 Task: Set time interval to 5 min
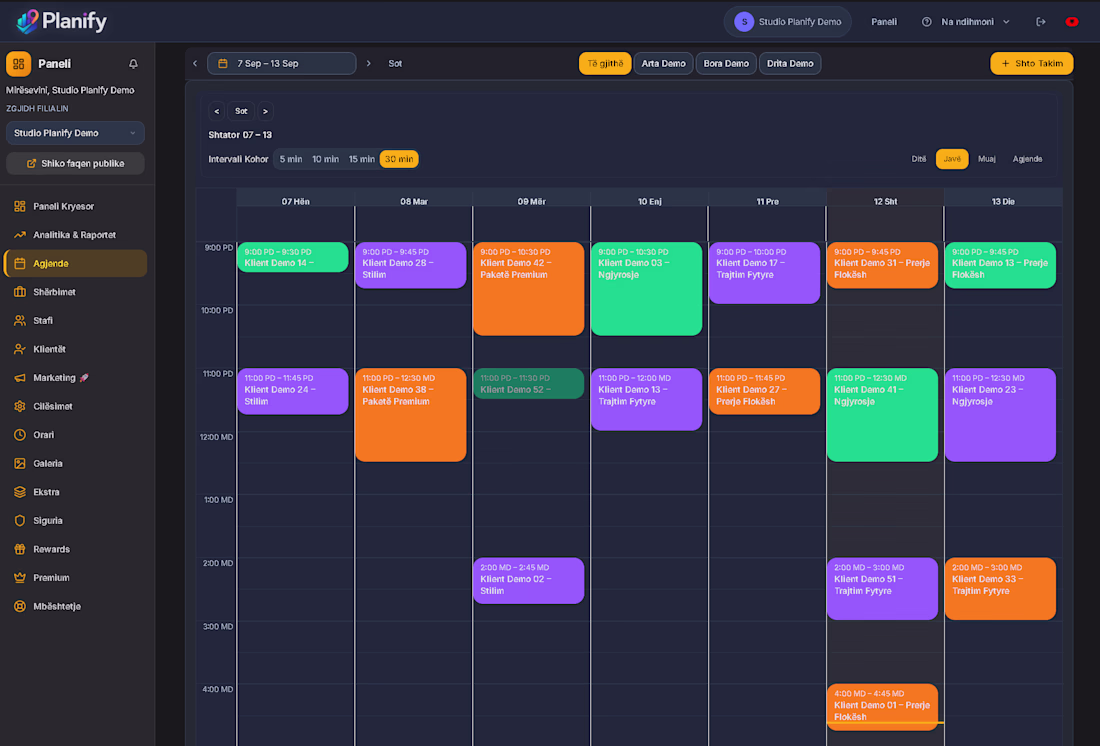coord(290,159)
